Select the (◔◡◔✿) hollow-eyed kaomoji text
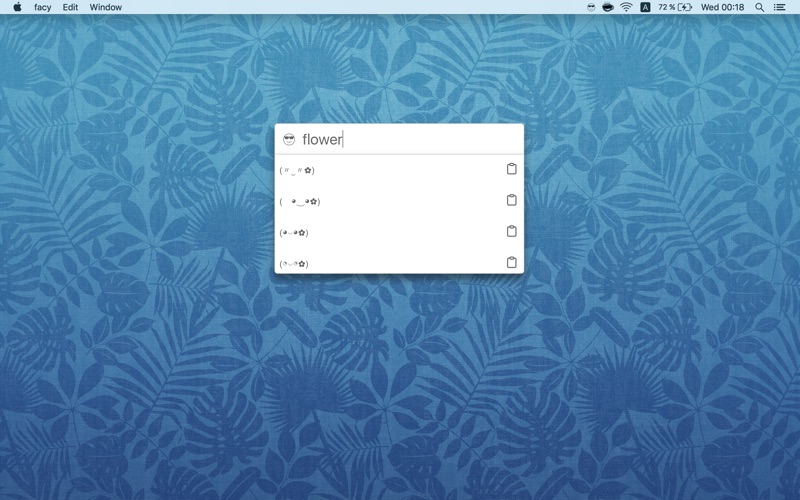 click(x=294, y=264)
